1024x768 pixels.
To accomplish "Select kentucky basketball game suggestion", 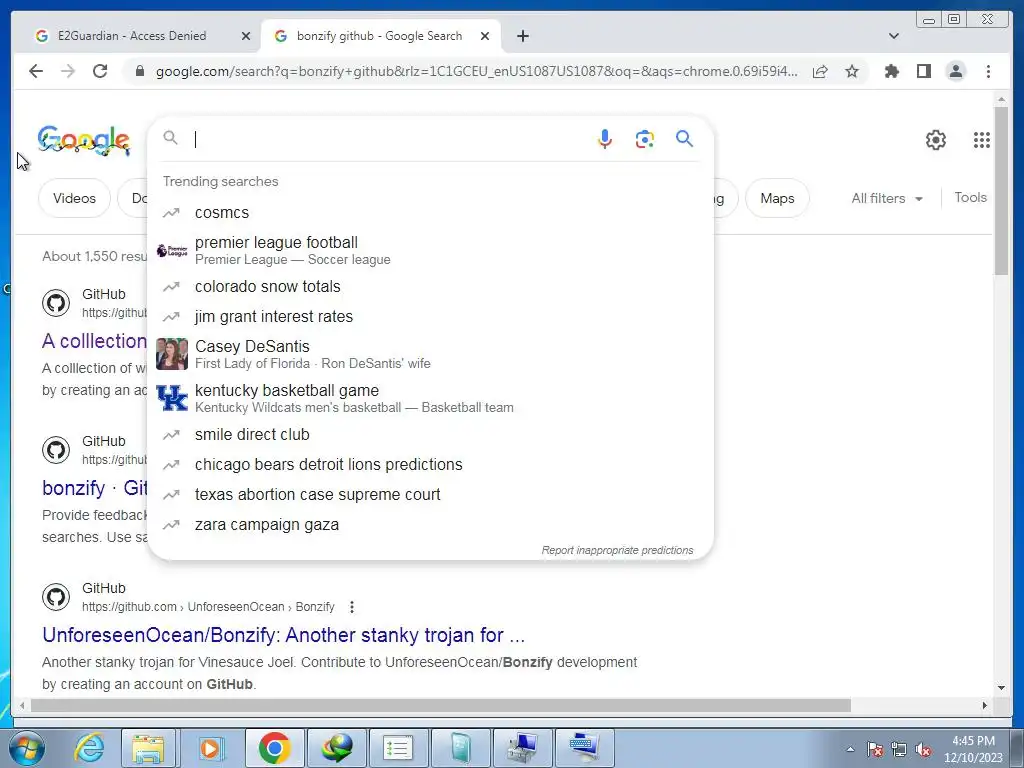I will pos(431,398).
